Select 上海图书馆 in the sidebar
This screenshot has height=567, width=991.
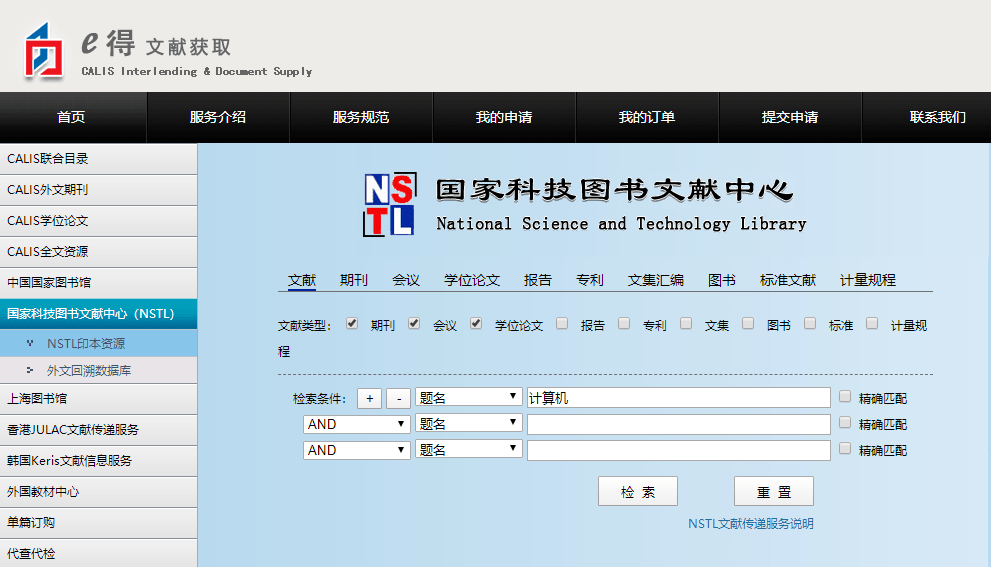[99, 399]
